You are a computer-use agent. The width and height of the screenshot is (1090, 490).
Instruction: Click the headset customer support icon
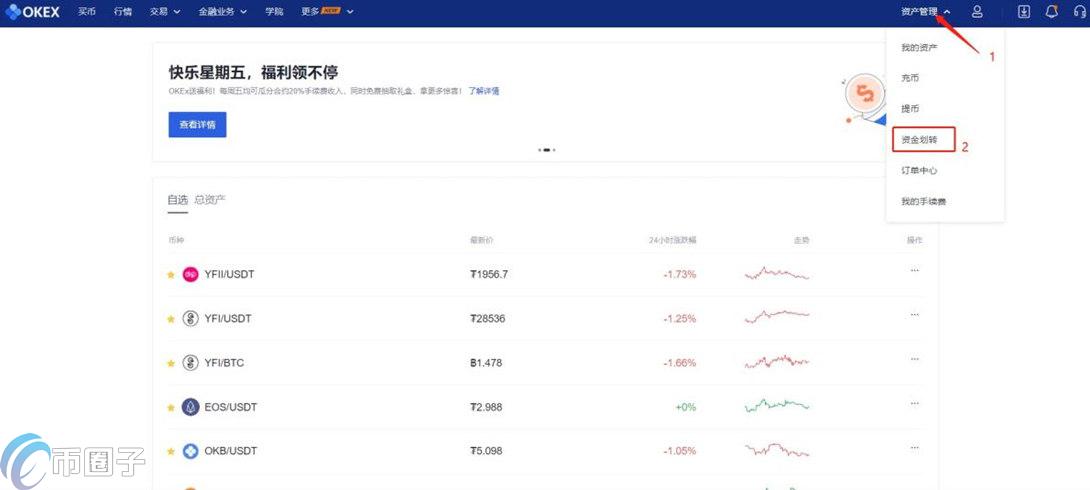pos(1080,12)
